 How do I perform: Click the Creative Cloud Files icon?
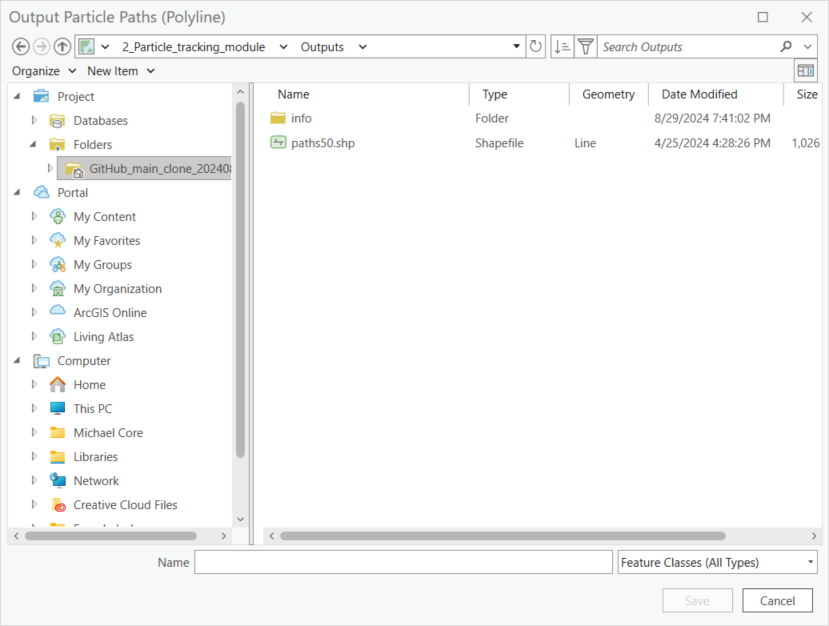coord(59,505)
